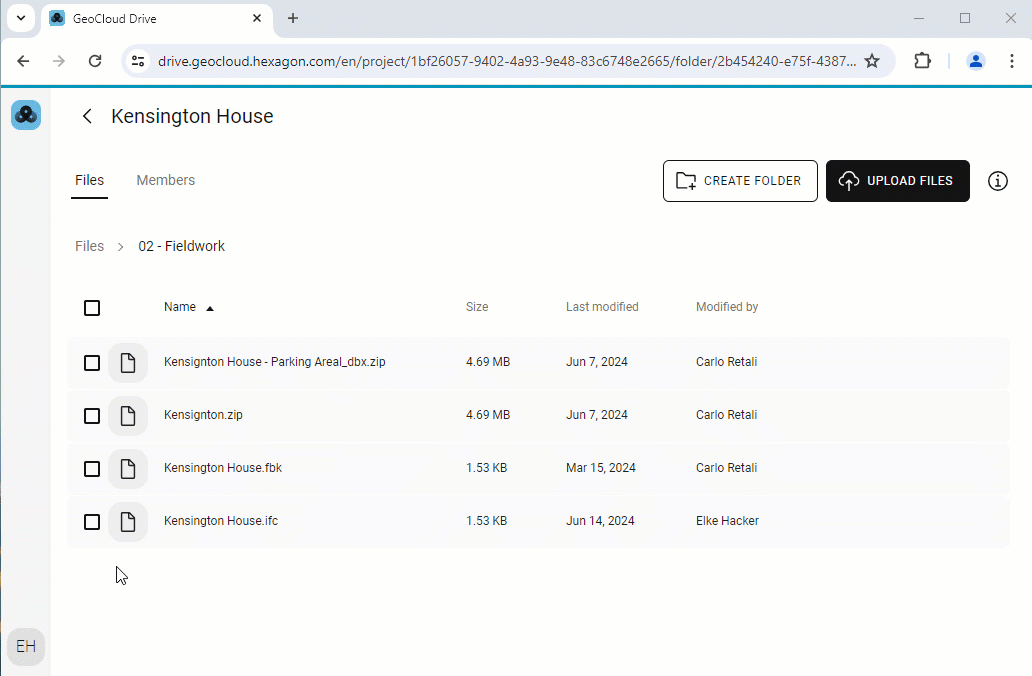Screen dimensions: 1032x676
Task: Click the Upload Files button
Action: click(x=897, y=181)
